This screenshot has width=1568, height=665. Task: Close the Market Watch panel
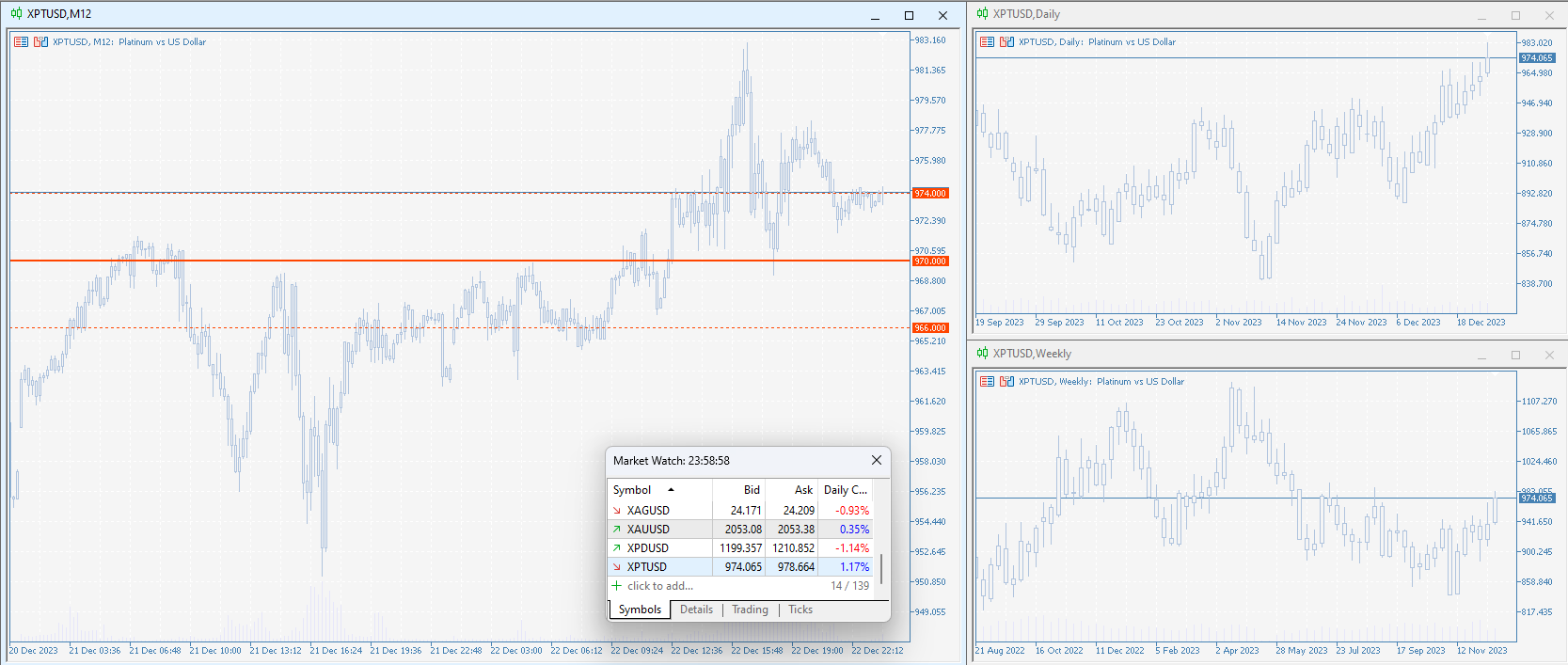[x=877, y=460]
